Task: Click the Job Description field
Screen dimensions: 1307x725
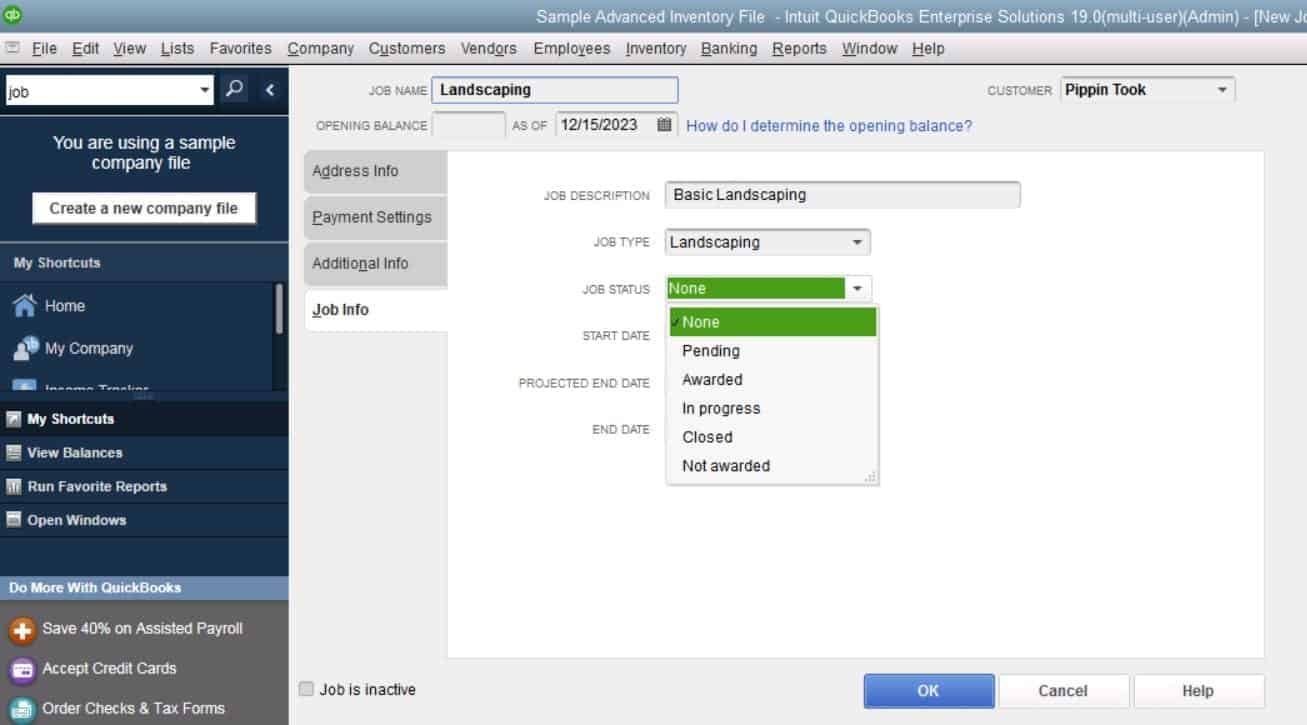Action: pos(843,195)
